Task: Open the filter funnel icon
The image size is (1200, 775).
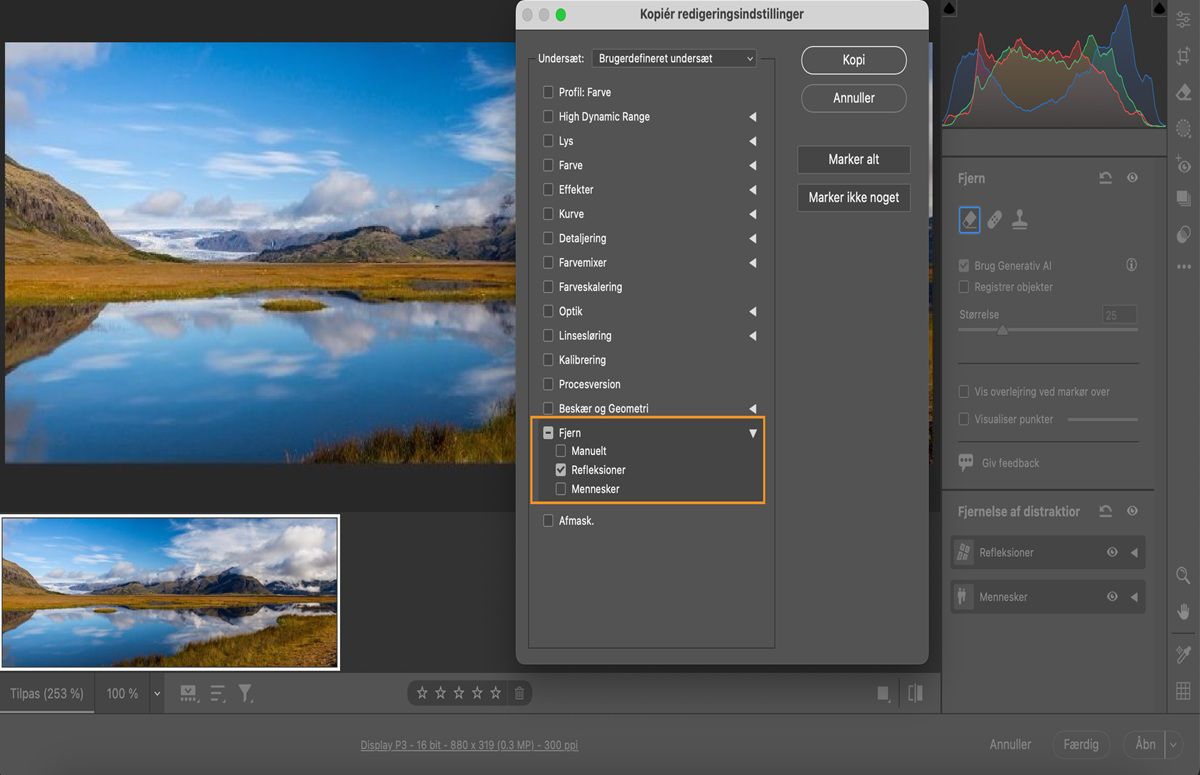Action: tap(245, 693)
